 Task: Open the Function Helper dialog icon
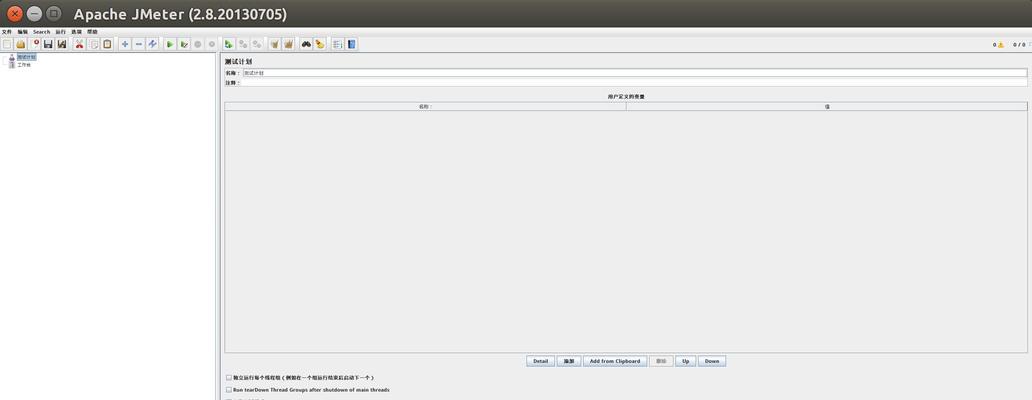338,44
